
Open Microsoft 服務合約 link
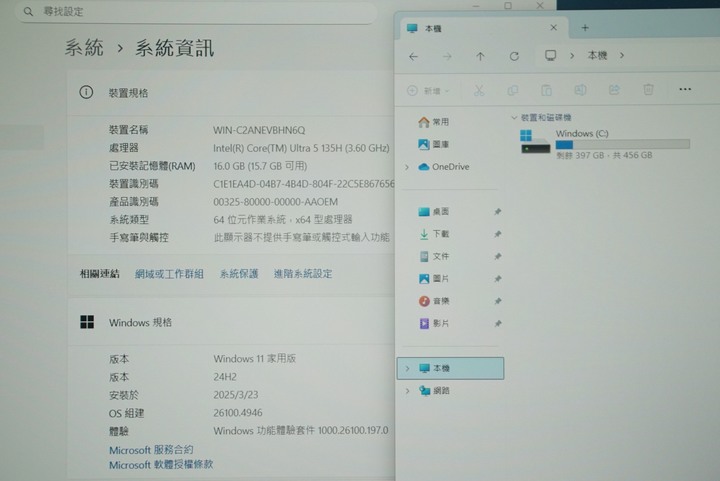[x=151, y=450]
